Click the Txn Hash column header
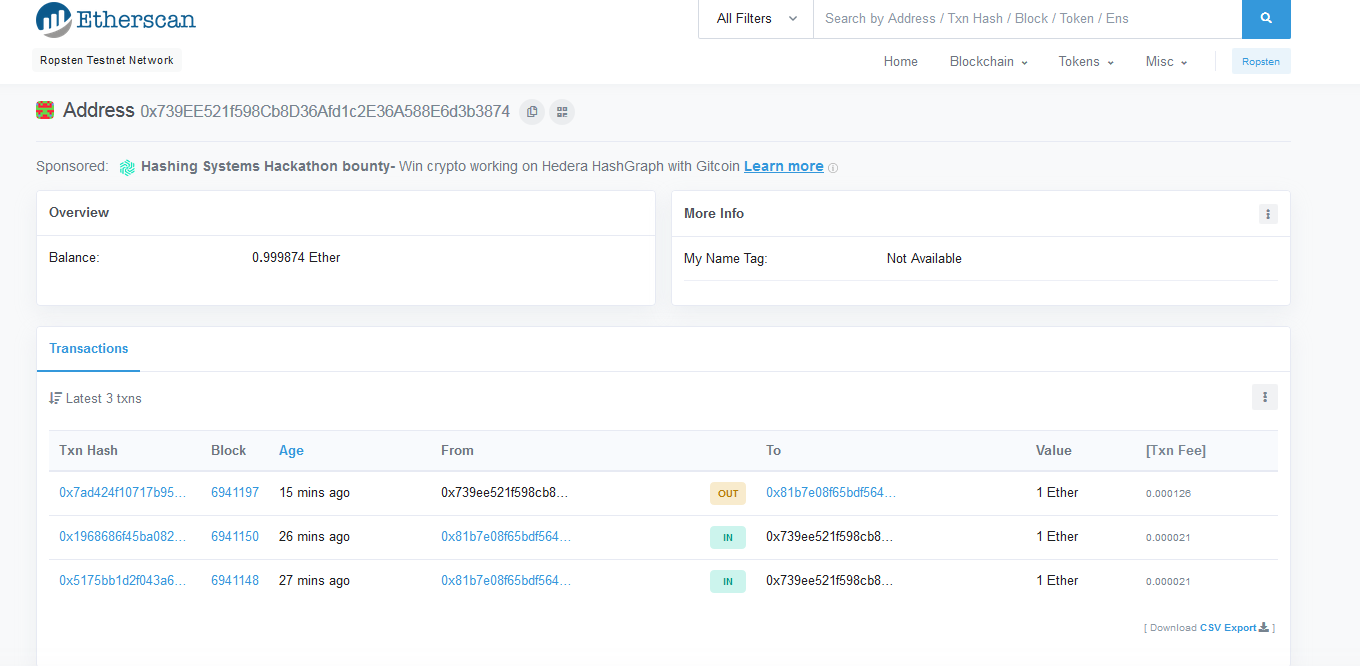The height and width of the screenshot is (666, 1360). coord(88,451)
